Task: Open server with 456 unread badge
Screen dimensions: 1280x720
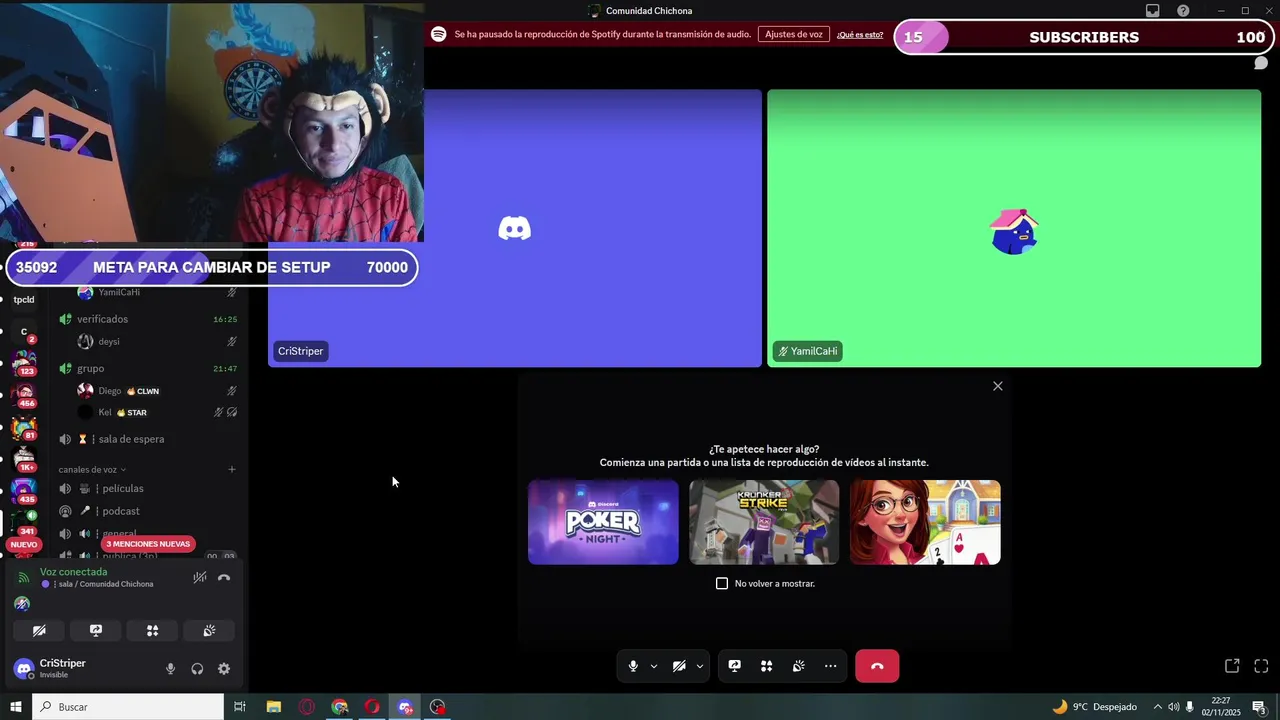Action: tap(24, 395)
